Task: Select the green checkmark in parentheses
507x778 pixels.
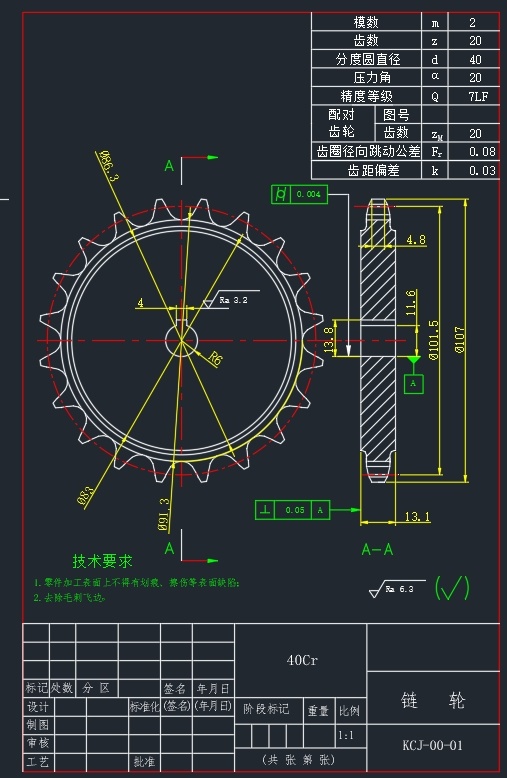Action: point(452,588)
